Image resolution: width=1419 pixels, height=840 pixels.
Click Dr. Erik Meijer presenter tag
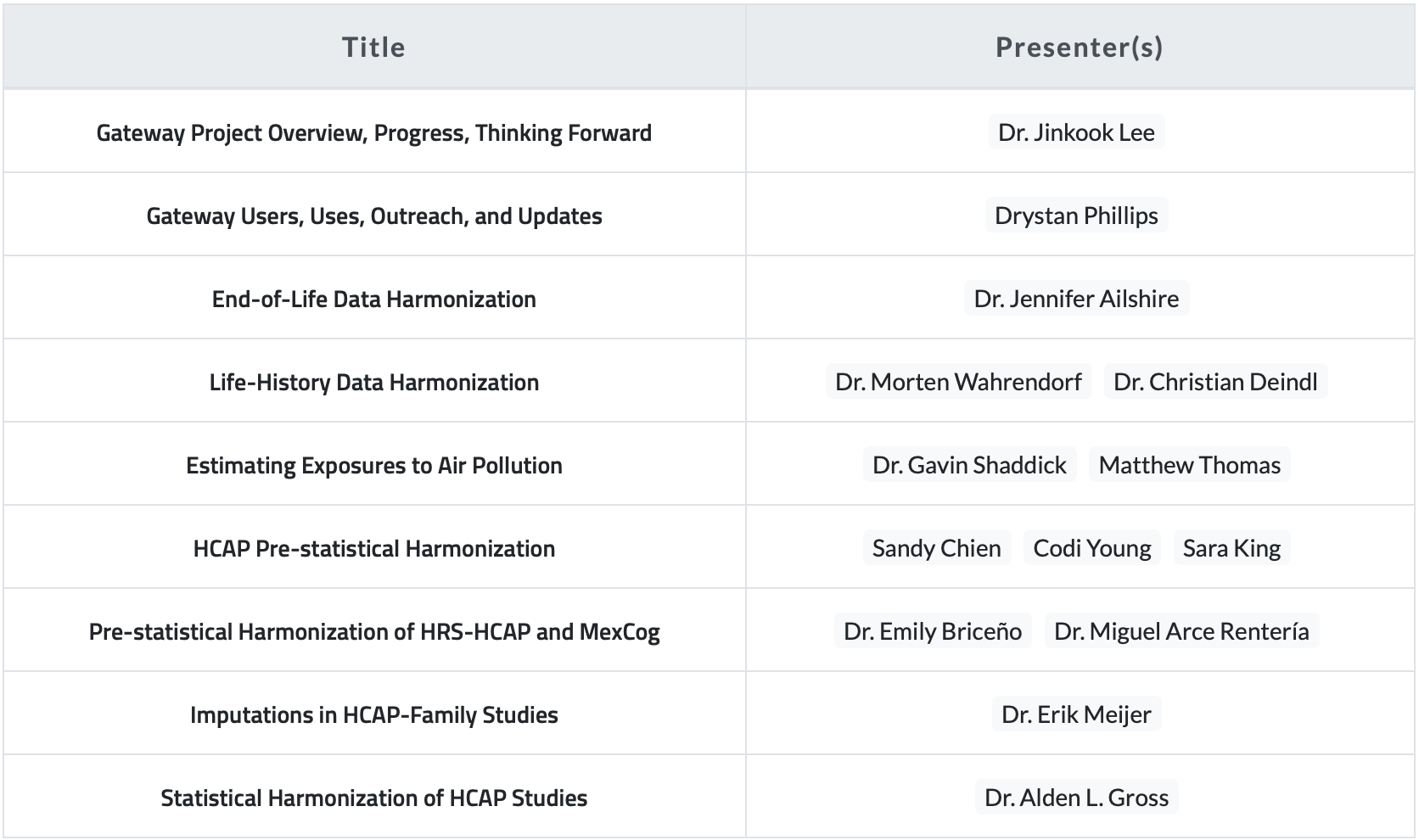[x=1076, y=714]
